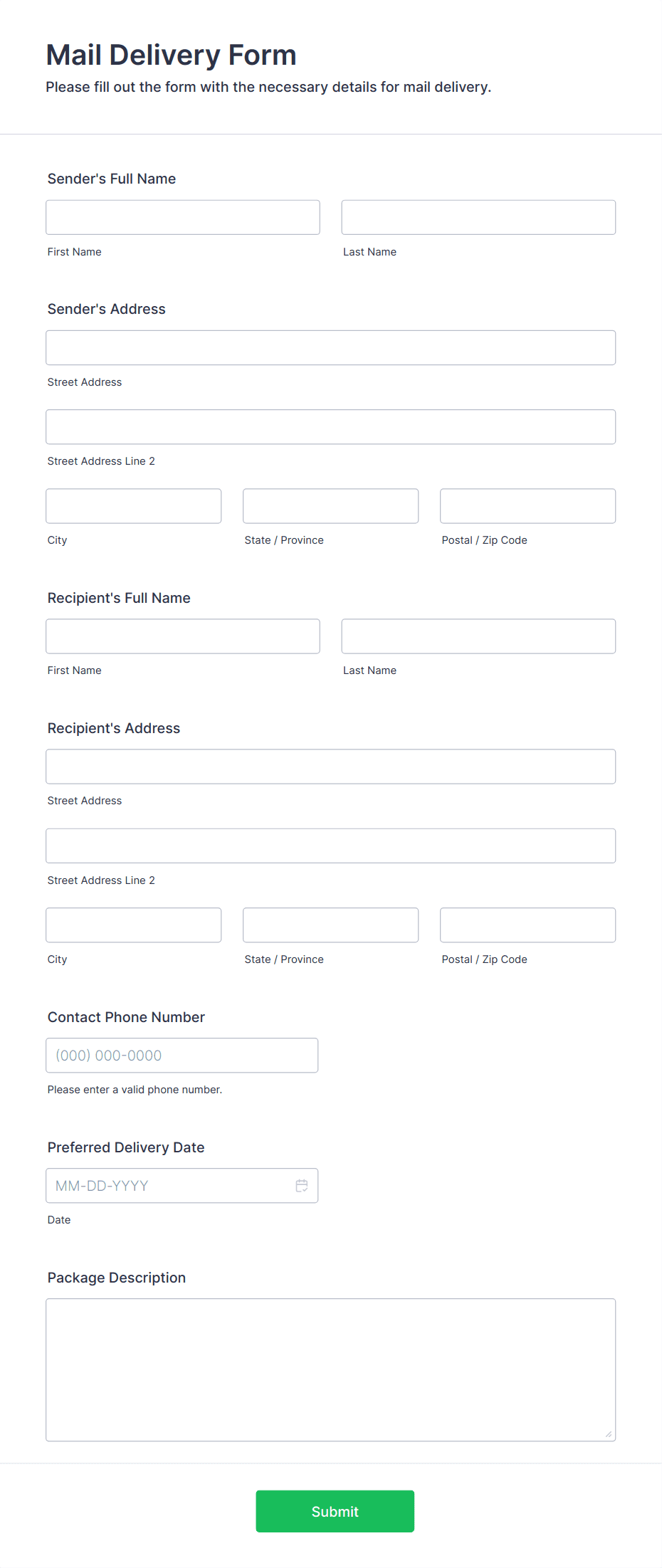Click sender's Postal / Zip Code field
The height and width of the screenshot is (1568, 662).
click(x=528, y=506)
